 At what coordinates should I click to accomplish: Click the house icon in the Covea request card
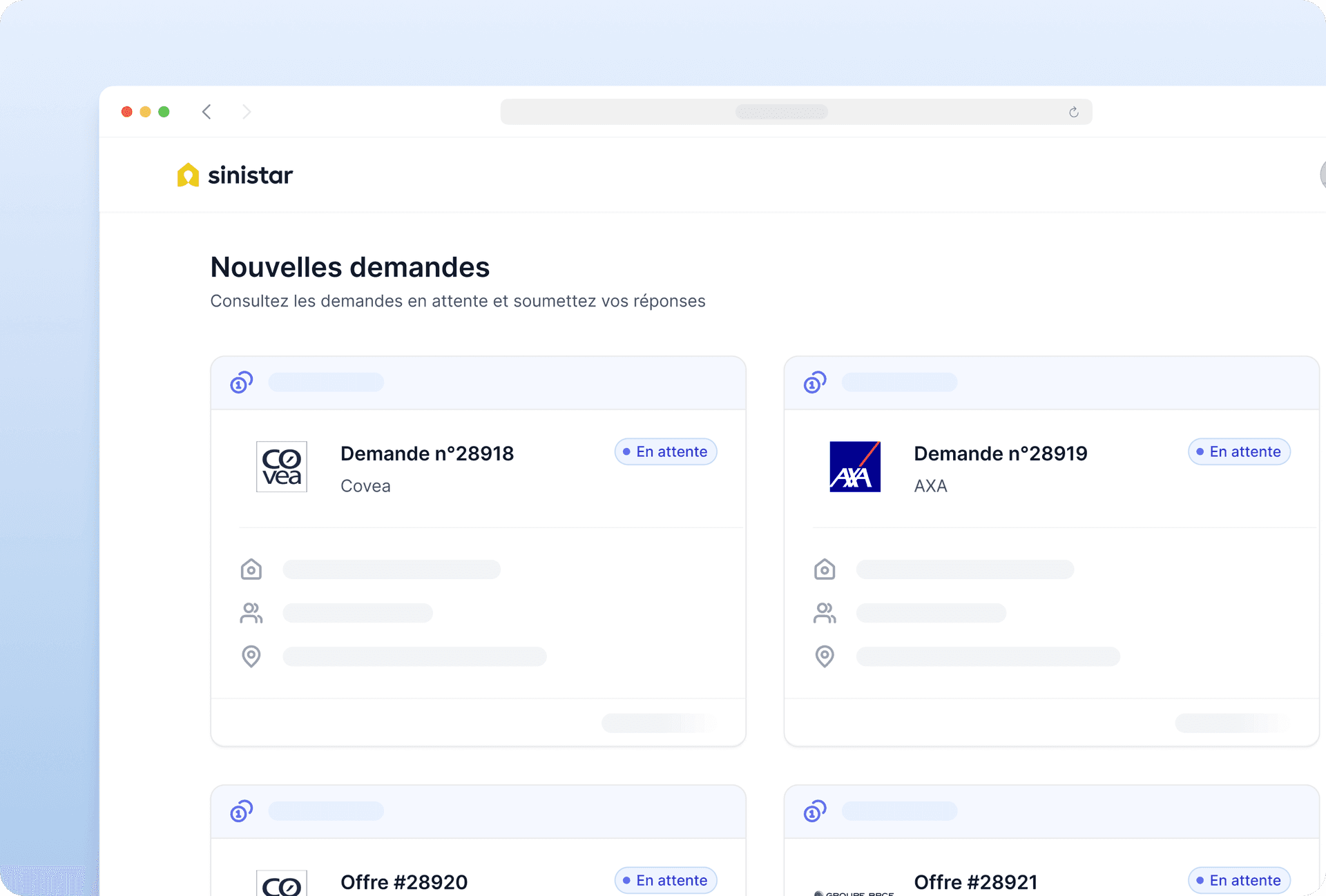click(251, 569)
